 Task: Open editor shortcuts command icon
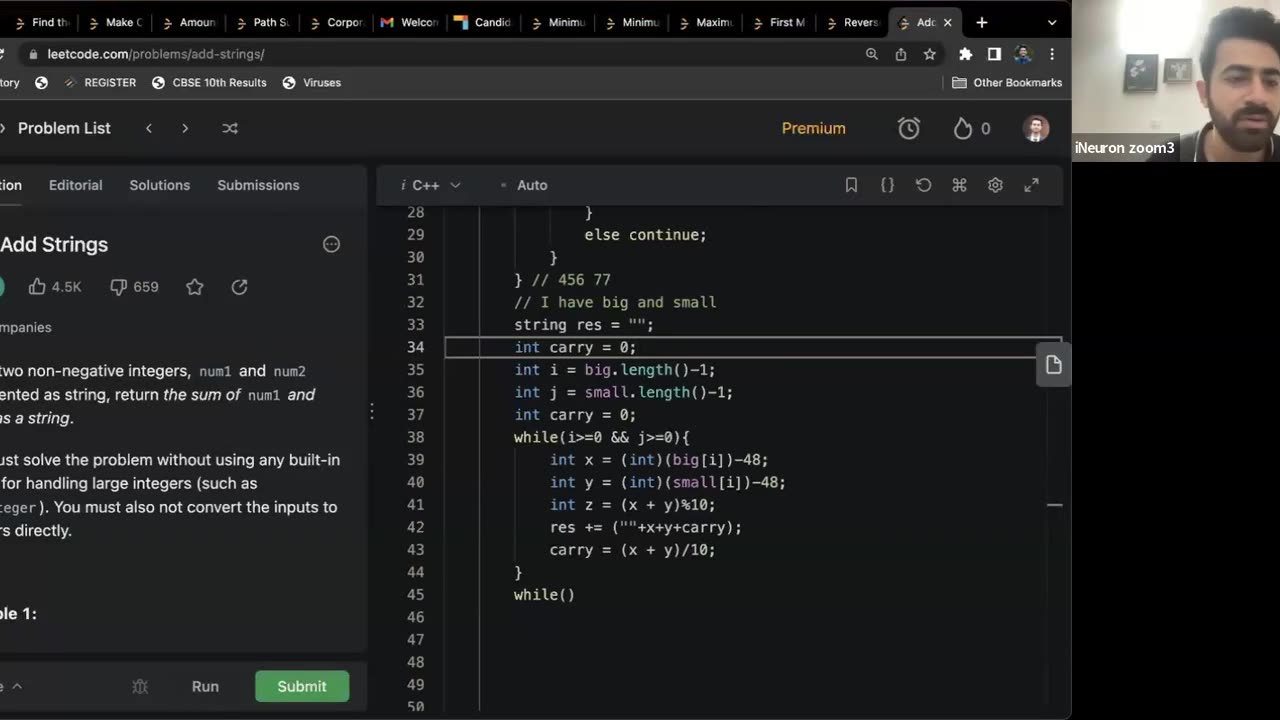coord(959,185)
